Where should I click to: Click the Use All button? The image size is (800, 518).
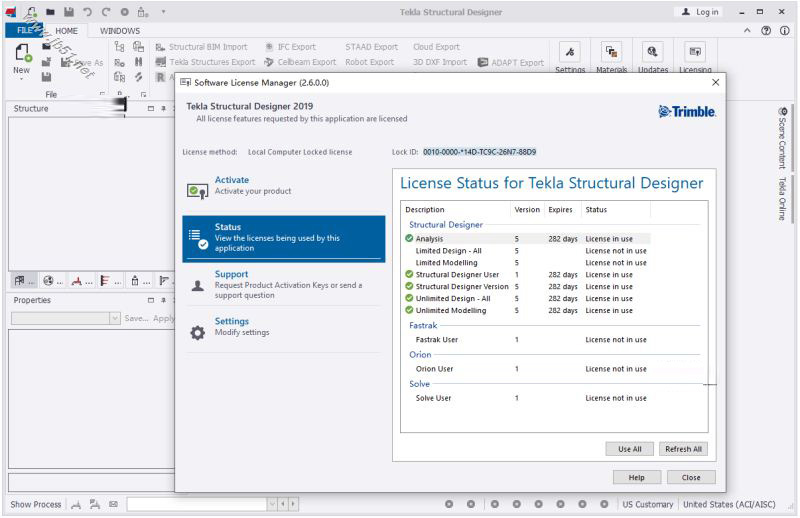tap(630, 449)
